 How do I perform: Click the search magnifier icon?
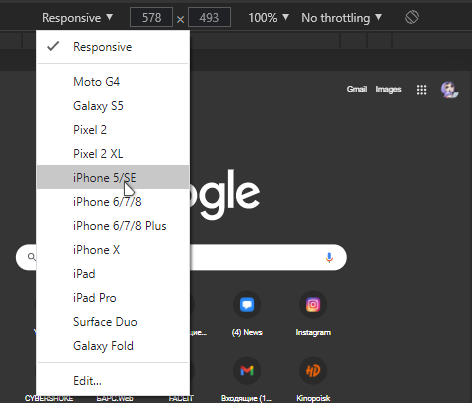coord(32,257)
